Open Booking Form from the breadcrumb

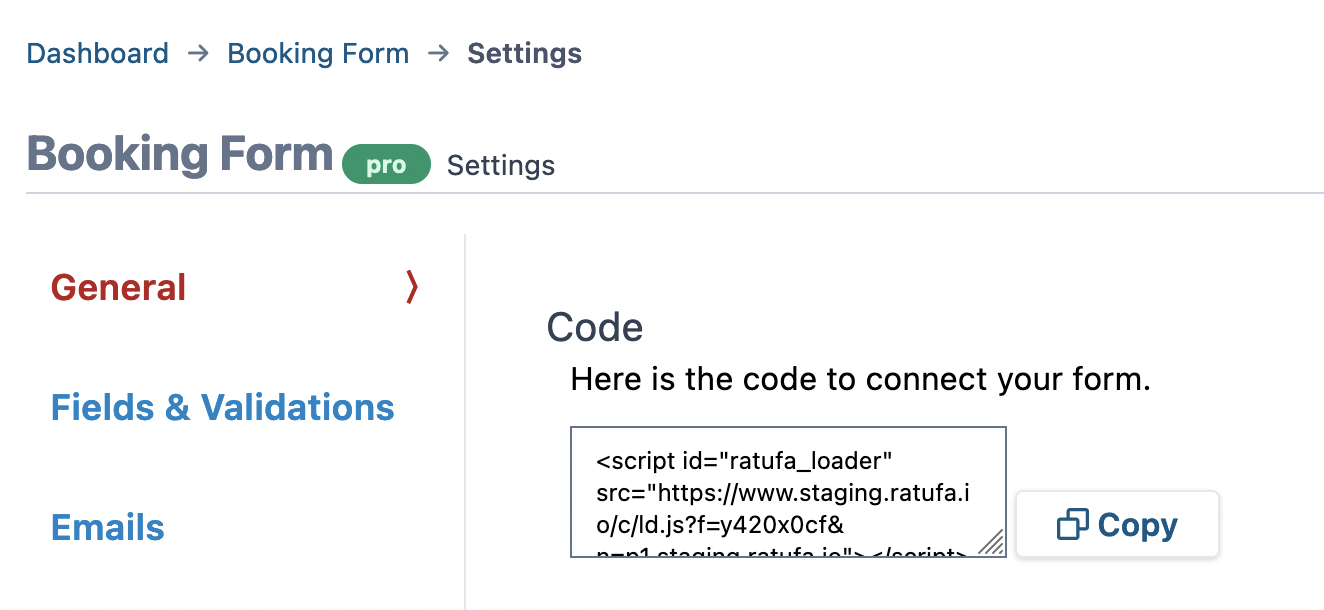pyautogui.click(x=318, y=53)
